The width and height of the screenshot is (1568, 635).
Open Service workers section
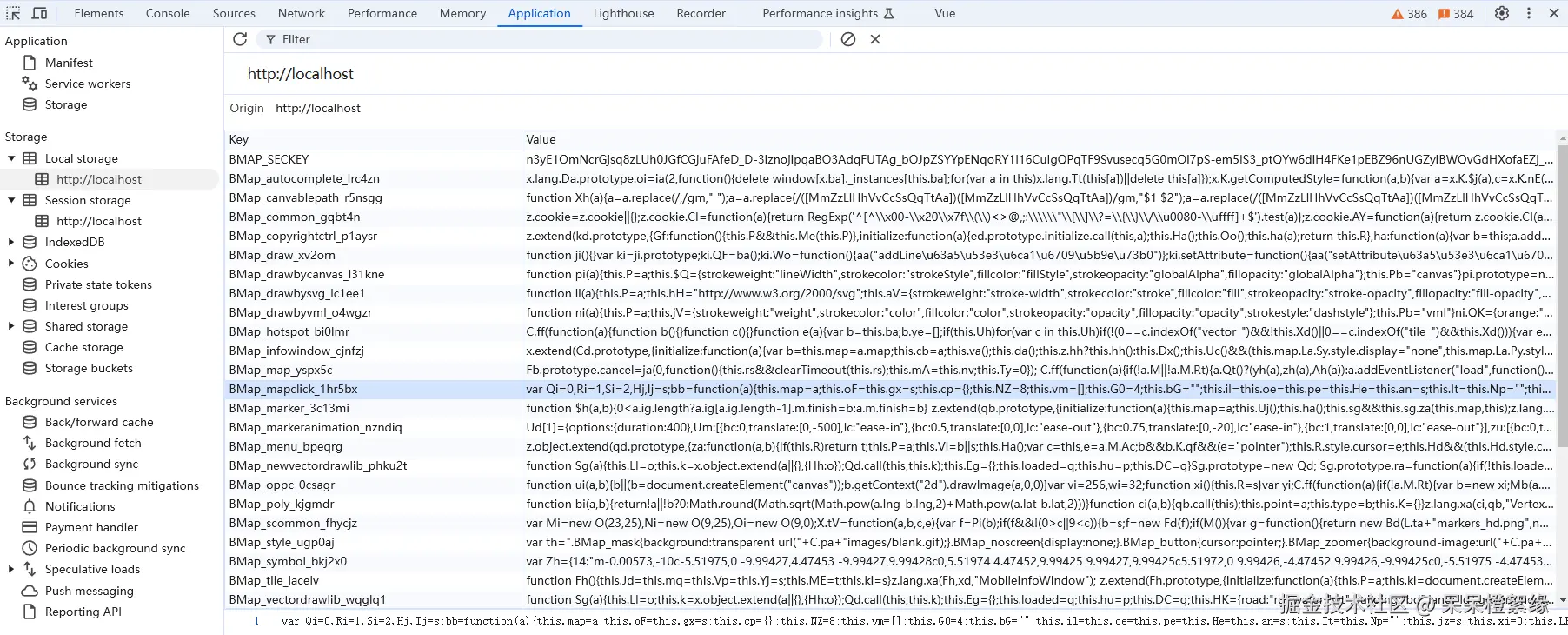pos(88,84)
